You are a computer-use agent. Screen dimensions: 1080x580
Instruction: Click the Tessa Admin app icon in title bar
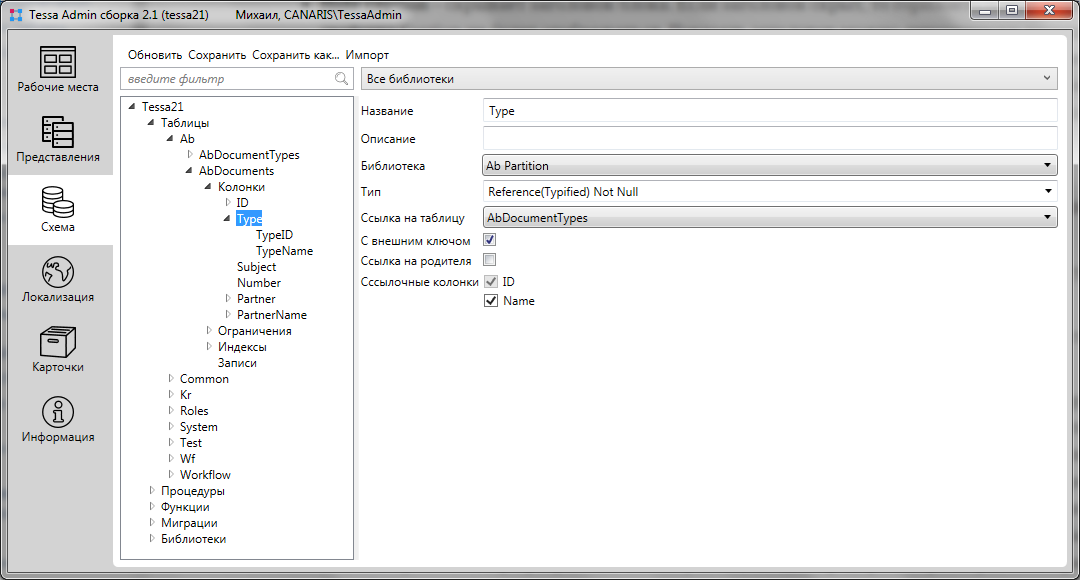pyautogui.click(x=16, y=15)
